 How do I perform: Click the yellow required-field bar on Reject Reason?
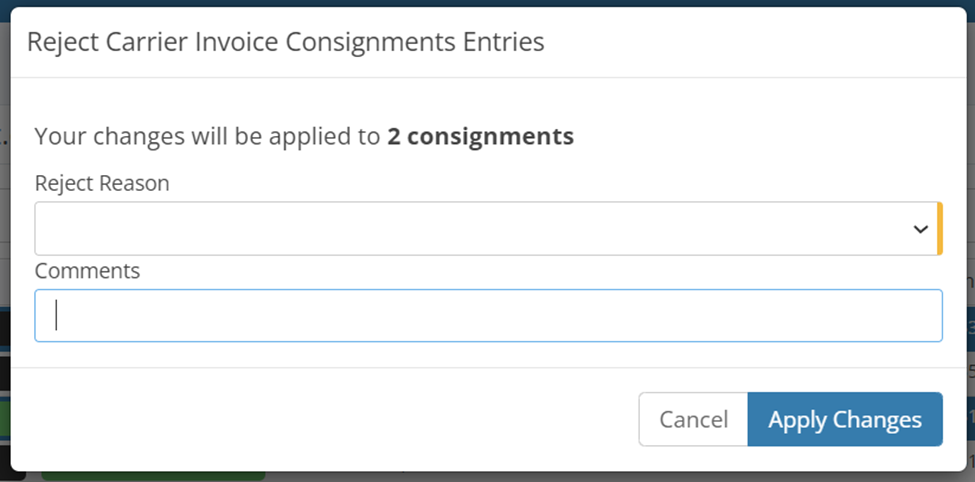[x=939, y=229]
